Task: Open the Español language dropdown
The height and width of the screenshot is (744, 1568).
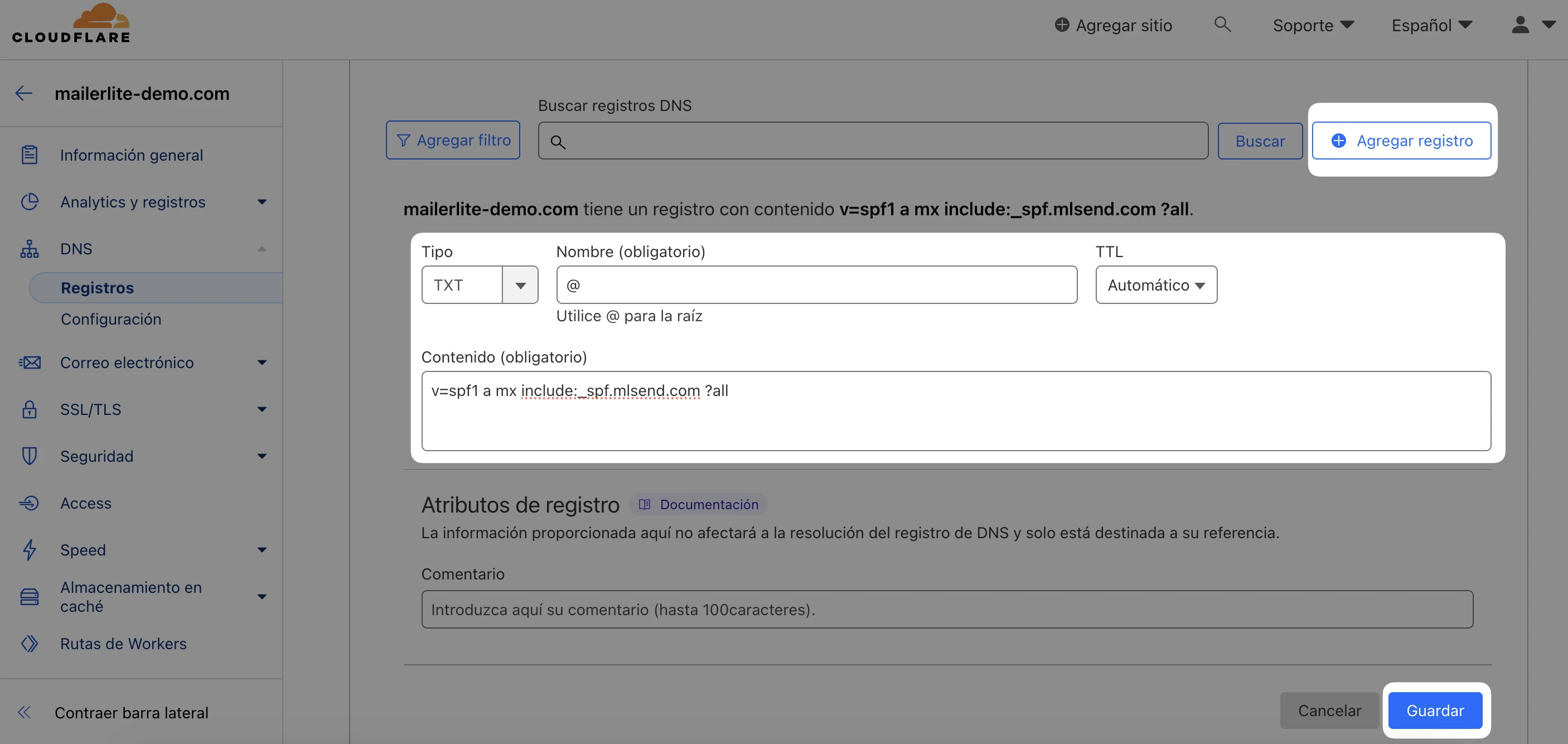Action: pos(1431,25)
